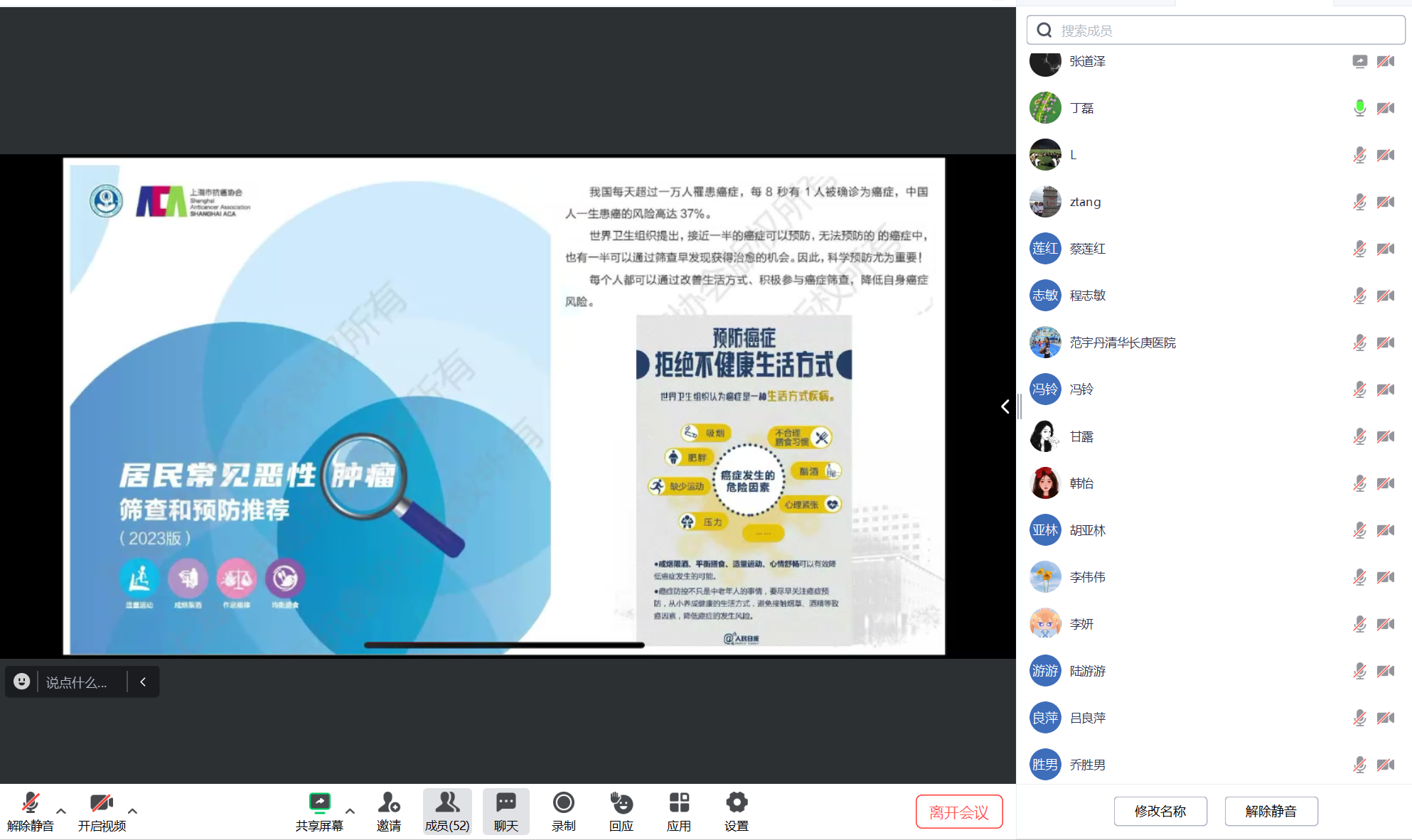The height and width of the screenshot is (840, 1412).
Task: Click the emoji smiley icon
Action: point(22,682)
